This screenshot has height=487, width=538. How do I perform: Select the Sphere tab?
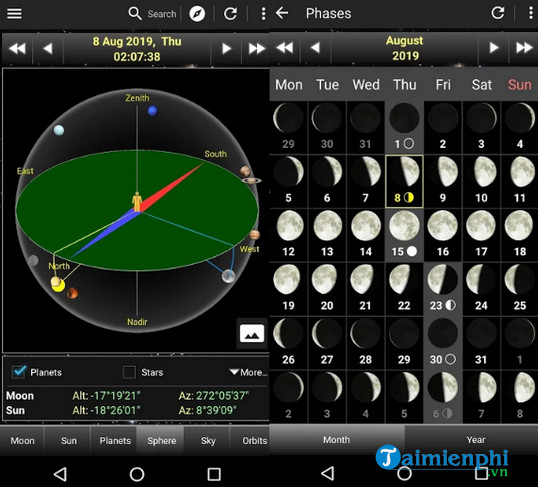pos(161,440)
